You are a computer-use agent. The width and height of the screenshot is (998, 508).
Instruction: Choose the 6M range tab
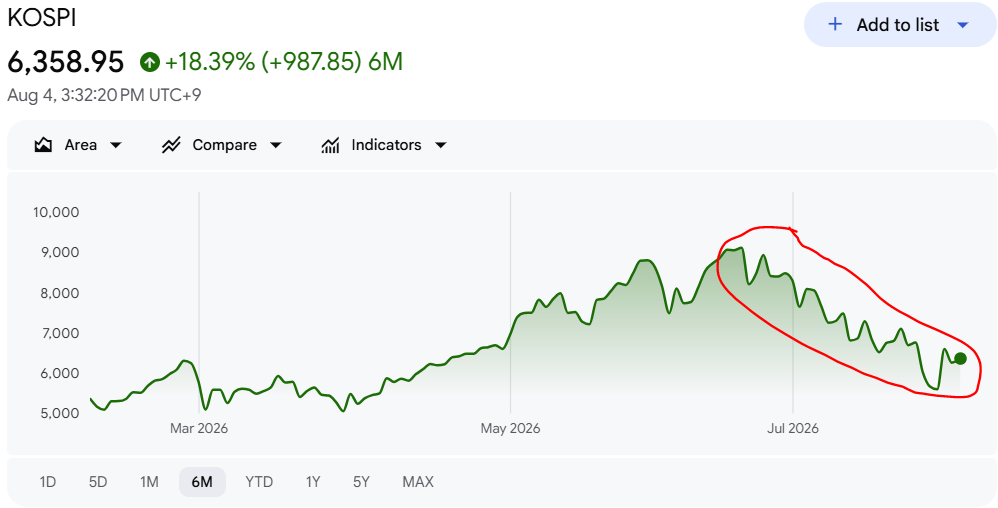202,482
